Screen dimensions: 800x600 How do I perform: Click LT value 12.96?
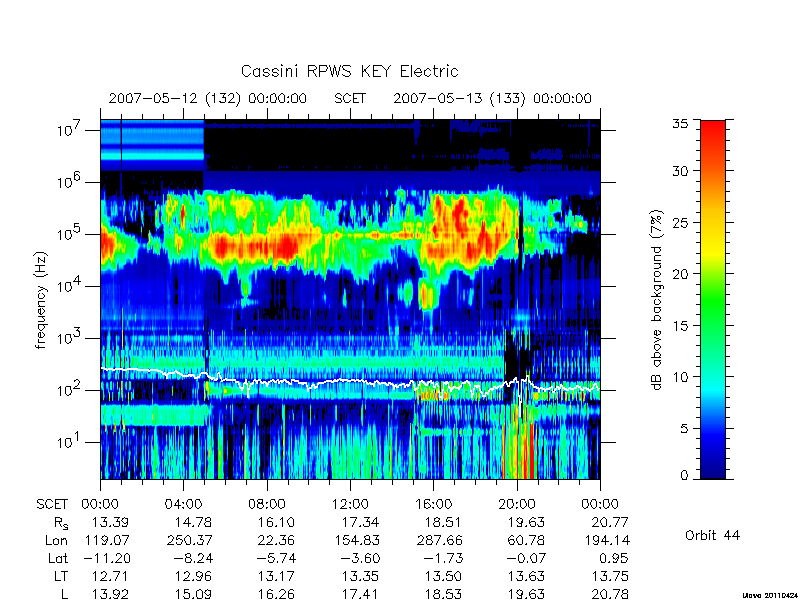point(193,576)
